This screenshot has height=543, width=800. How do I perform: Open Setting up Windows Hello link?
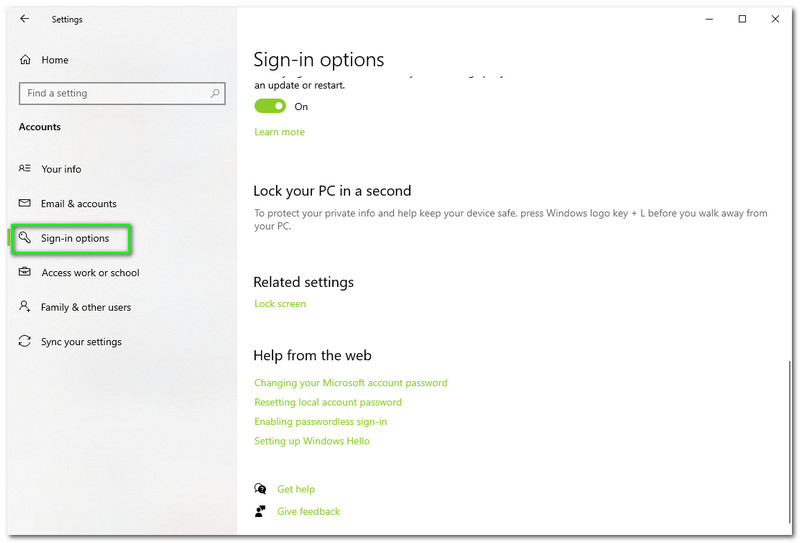point(312,441)
